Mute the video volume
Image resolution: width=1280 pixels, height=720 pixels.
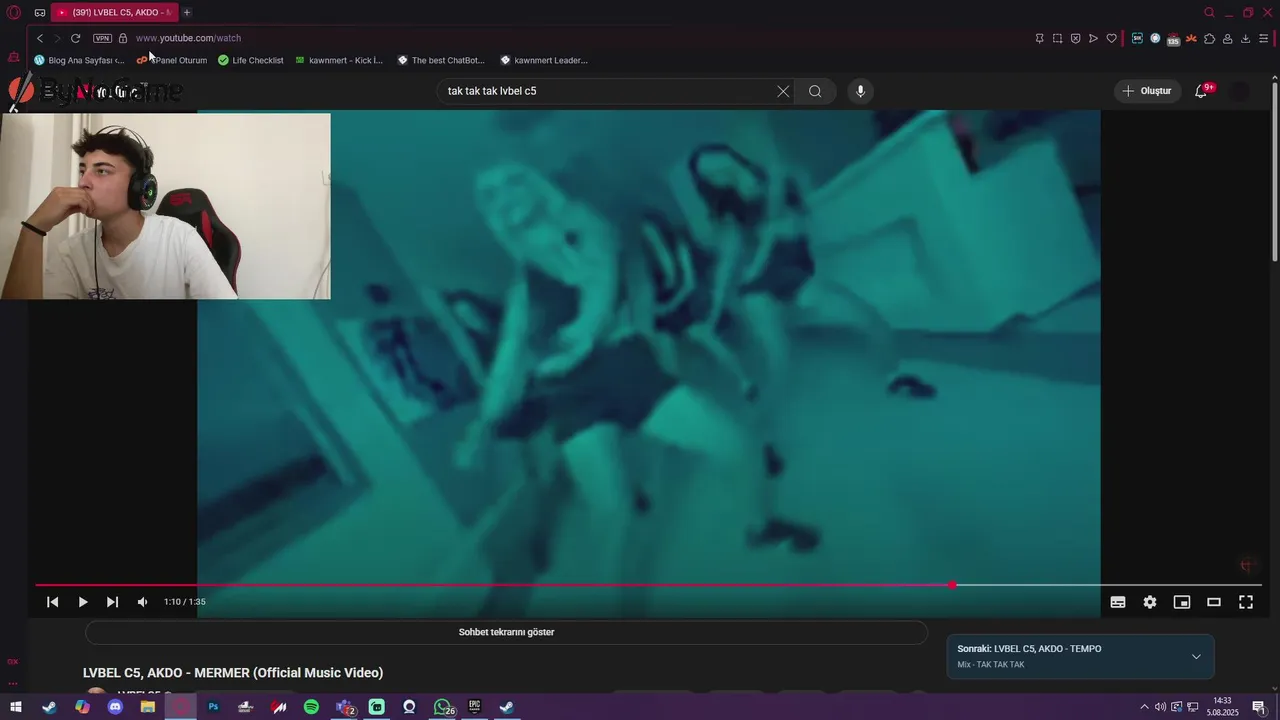[x=142, y=602]
